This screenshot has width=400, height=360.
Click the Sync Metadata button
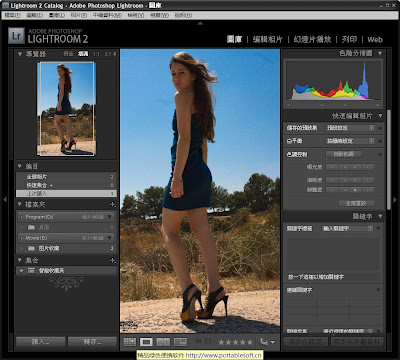point(357,342)
